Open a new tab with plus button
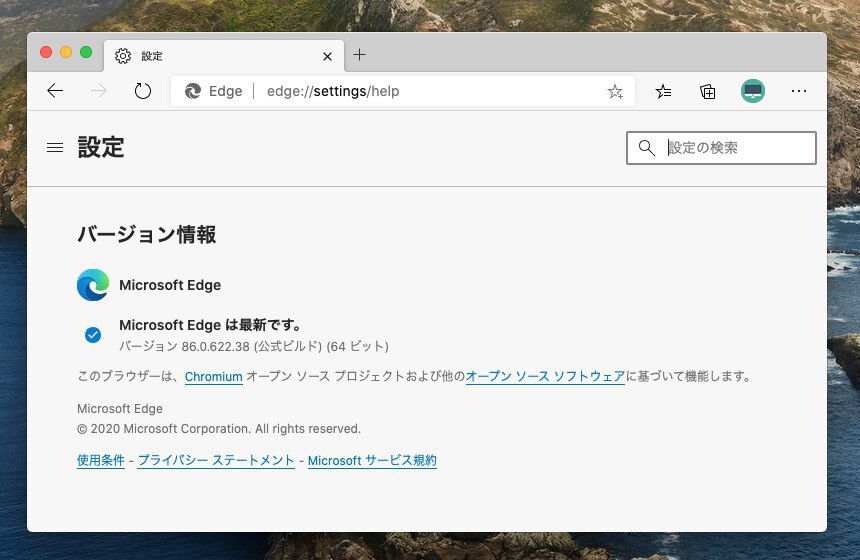Viewport: 860px width, 560px height. pos(359,54)
